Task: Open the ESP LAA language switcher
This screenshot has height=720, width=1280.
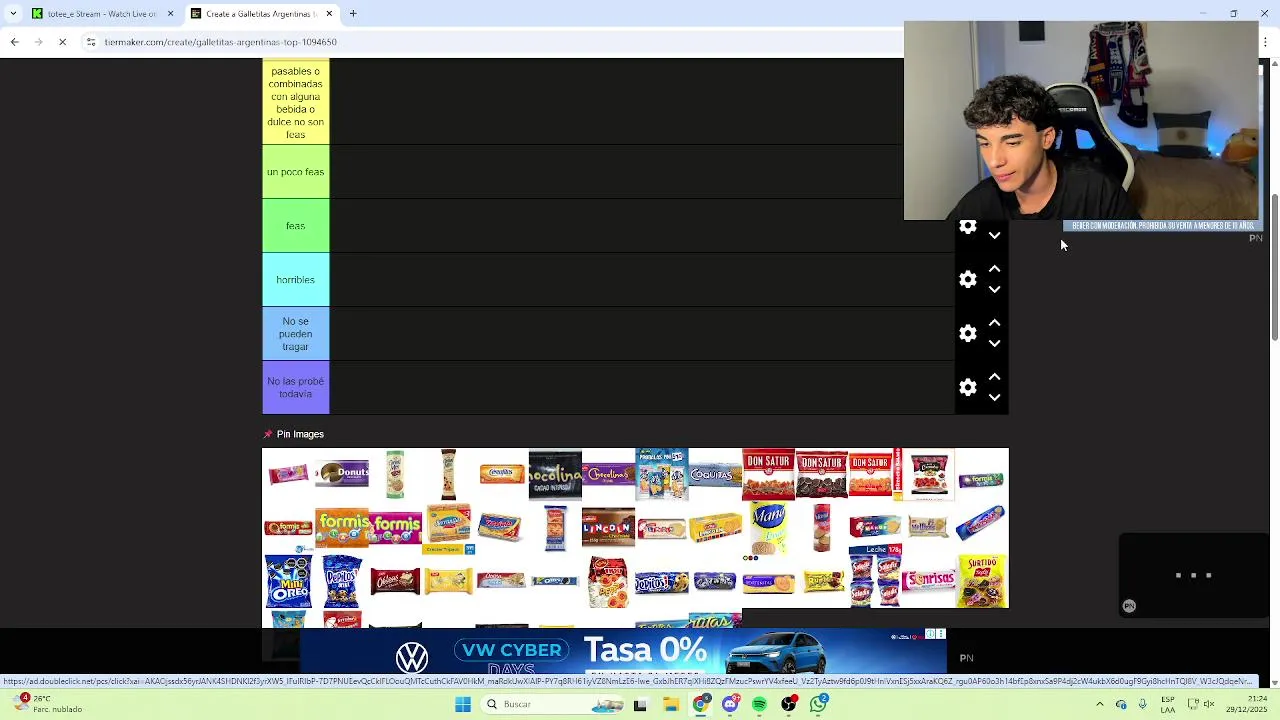Action: (x=1168, y=704)
